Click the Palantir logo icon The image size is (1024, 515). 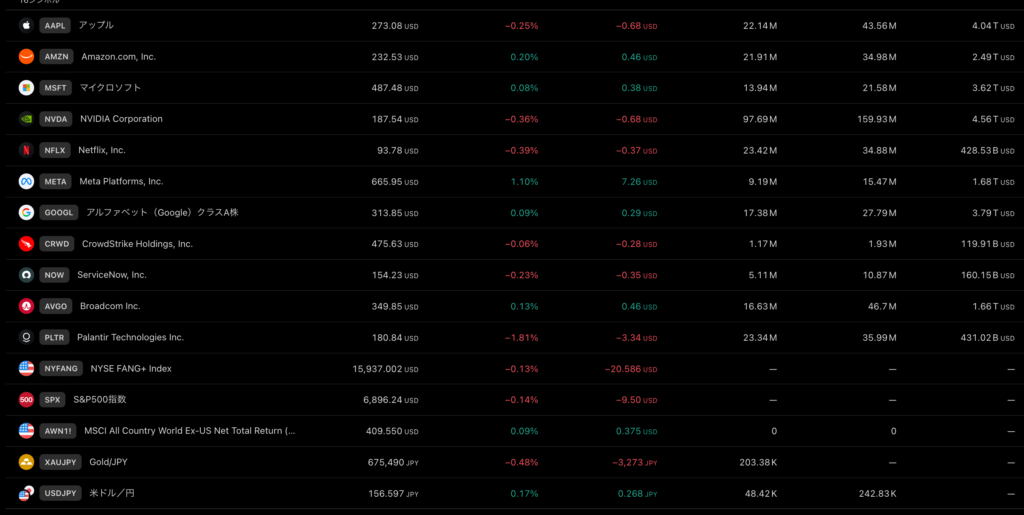pyautogui.click(x=26, y=337)
